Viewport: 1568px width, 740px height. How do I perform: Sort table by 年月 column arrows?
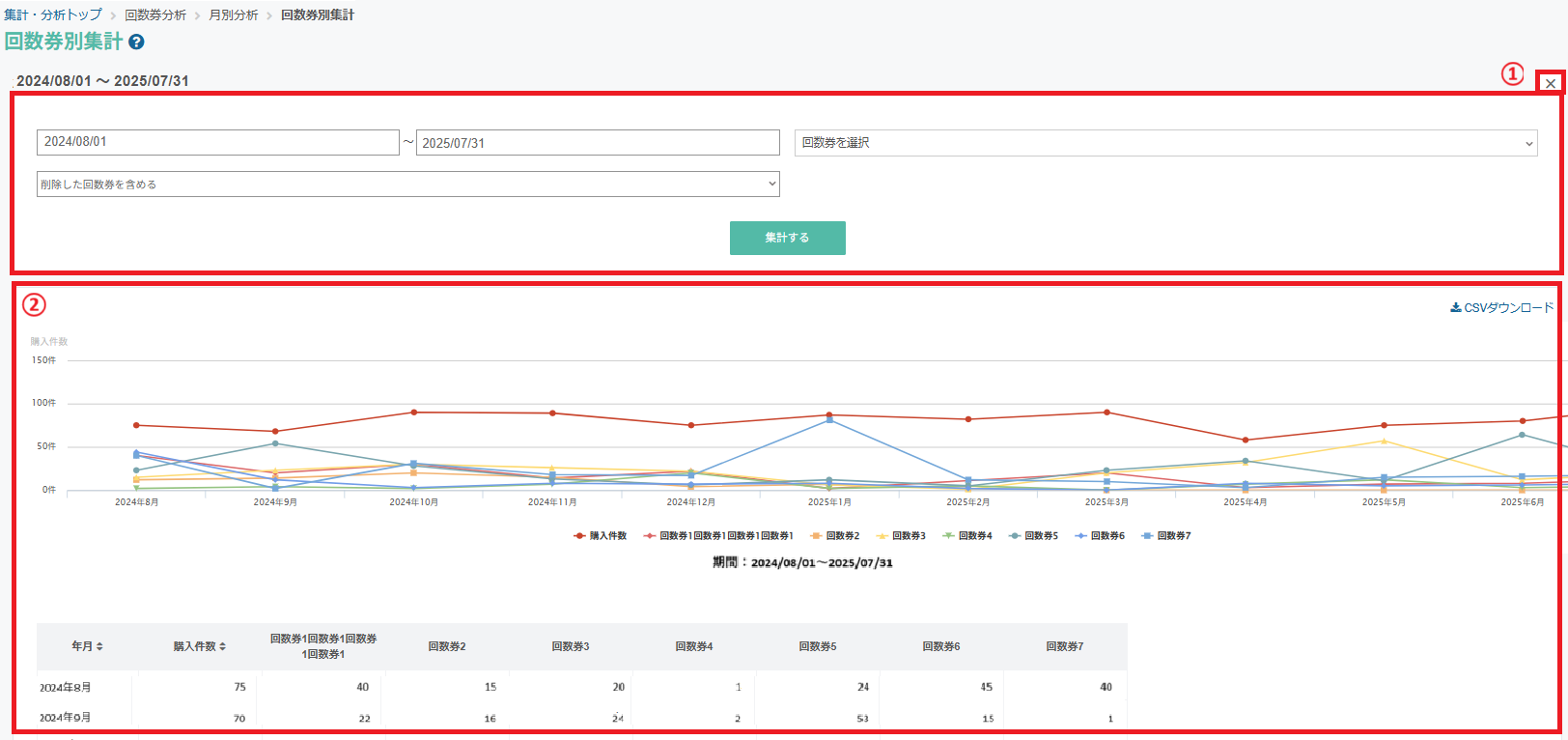coord(98,646)
